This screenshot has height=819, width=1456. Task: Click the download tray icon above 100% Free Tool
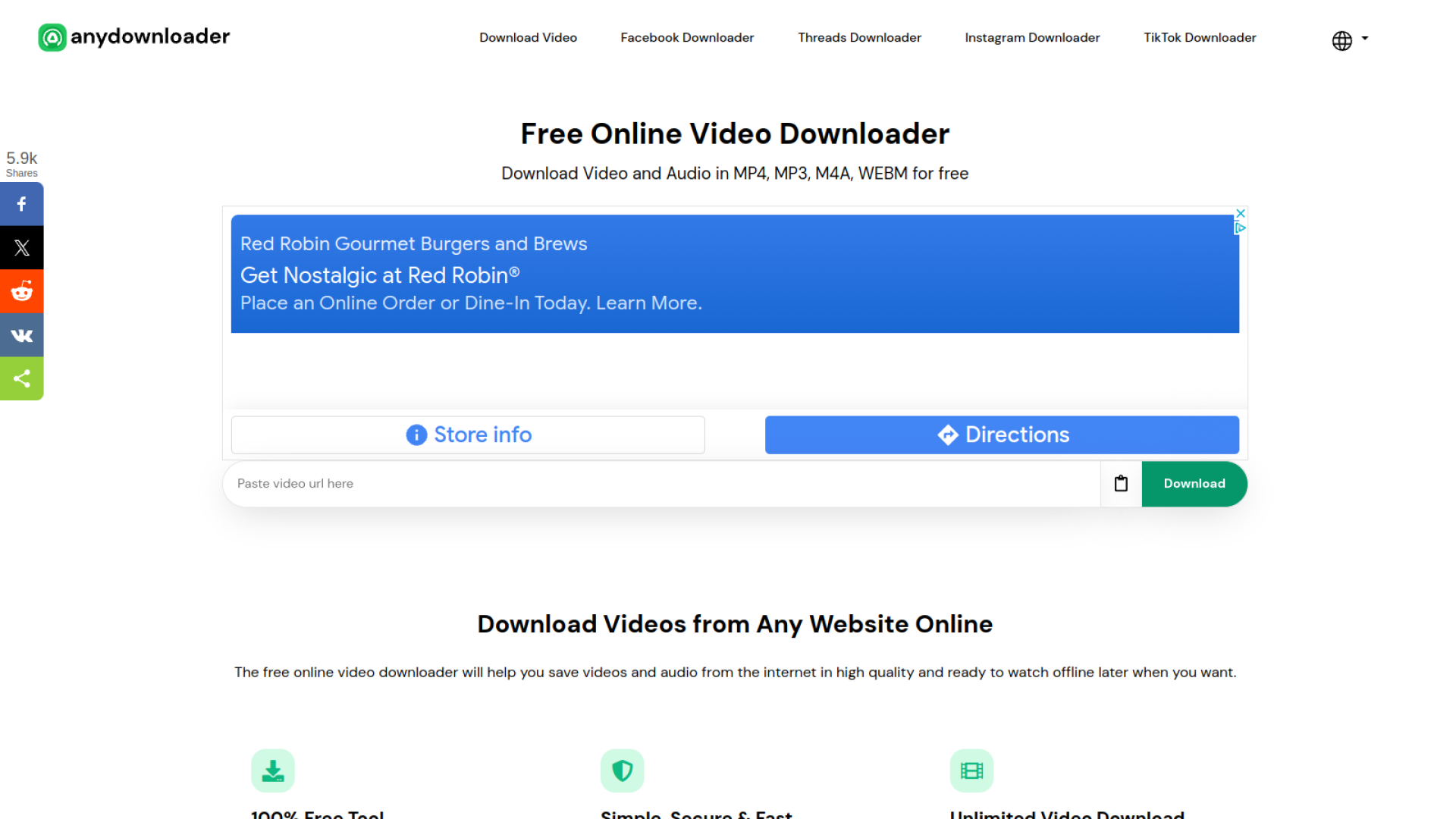(x=273, y=770)
